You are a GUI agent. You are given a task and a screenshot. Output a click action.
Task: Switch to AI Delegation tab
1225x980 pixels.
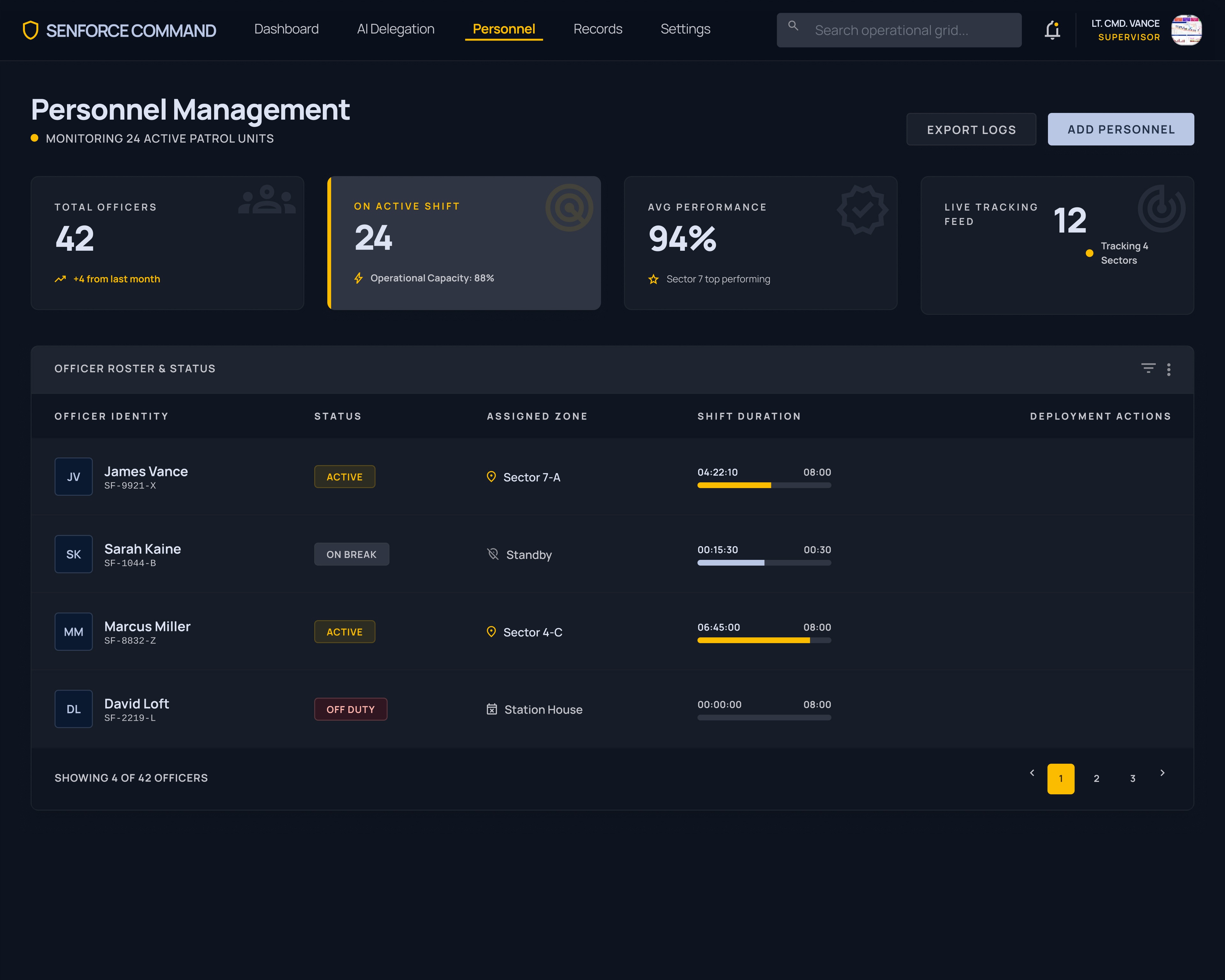[396, 29]
